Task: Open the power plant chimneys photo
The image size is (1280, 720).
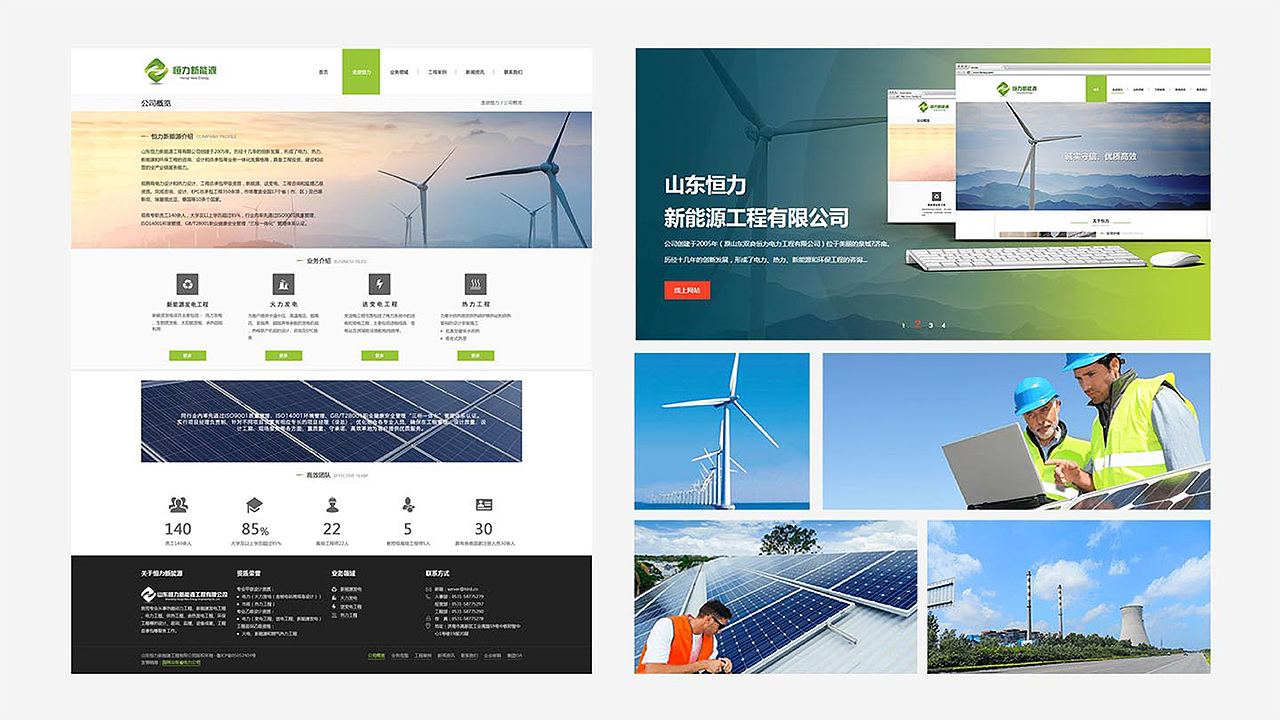Action: (x=1068, y=596)
